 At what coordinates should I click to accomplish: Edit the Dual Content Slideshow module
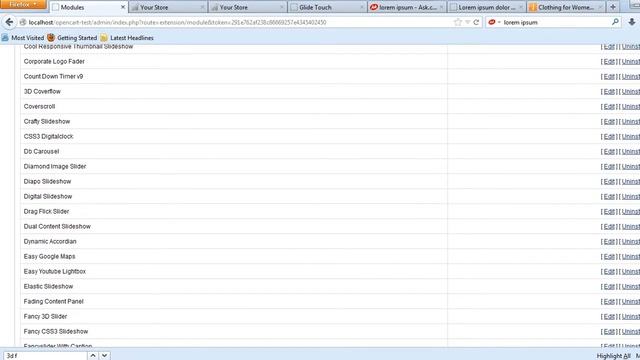pyautogui.click(x=609, y=227)
